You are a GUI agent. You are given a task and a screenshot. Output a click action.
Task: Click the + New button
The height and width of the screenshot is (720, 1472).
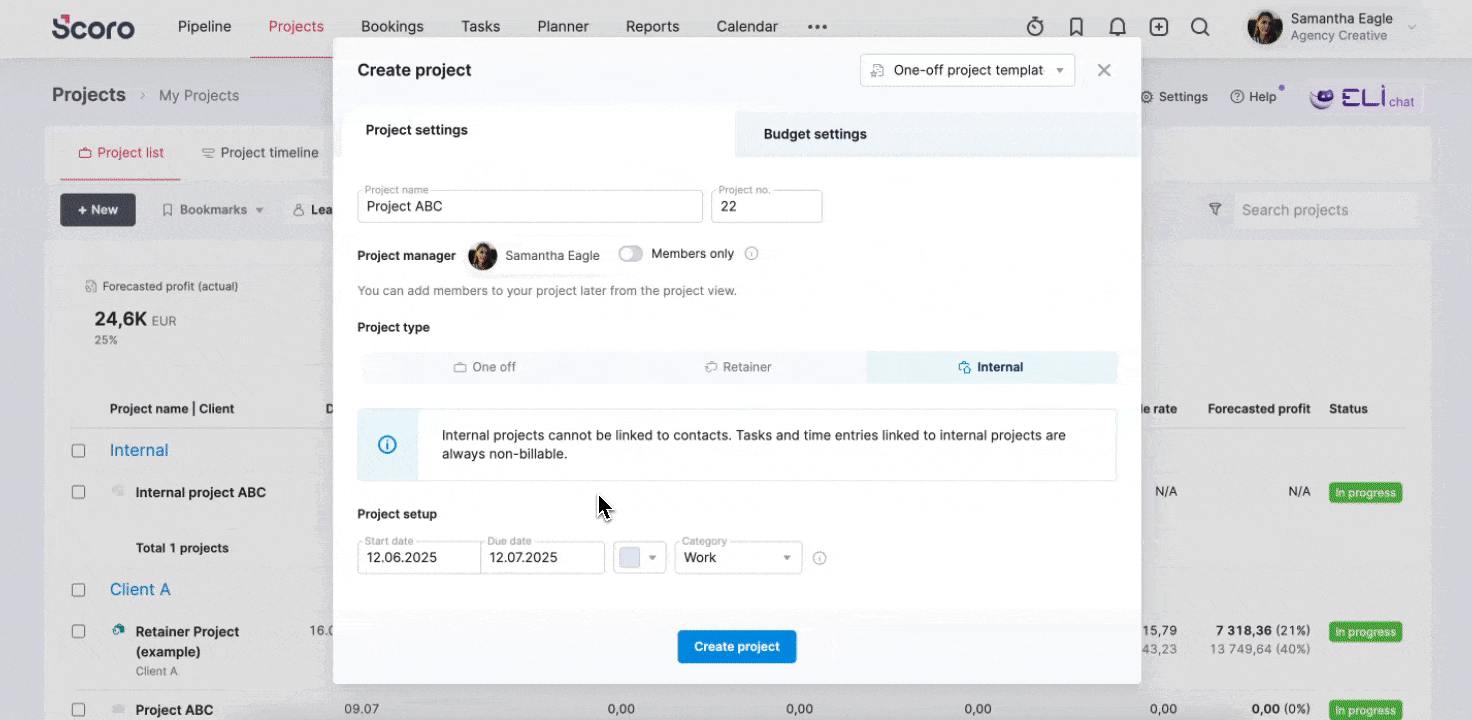tap(98, 210)
